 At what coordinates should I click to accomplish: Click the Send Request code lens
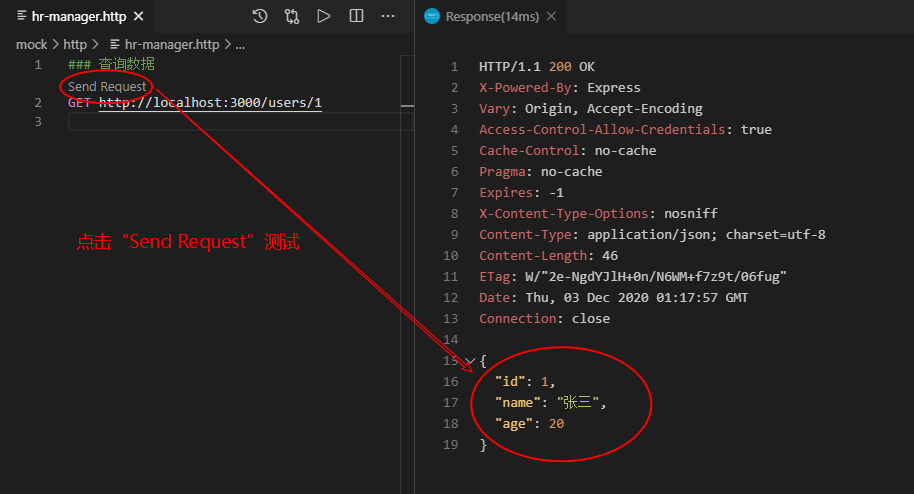[x=107, y=86]
